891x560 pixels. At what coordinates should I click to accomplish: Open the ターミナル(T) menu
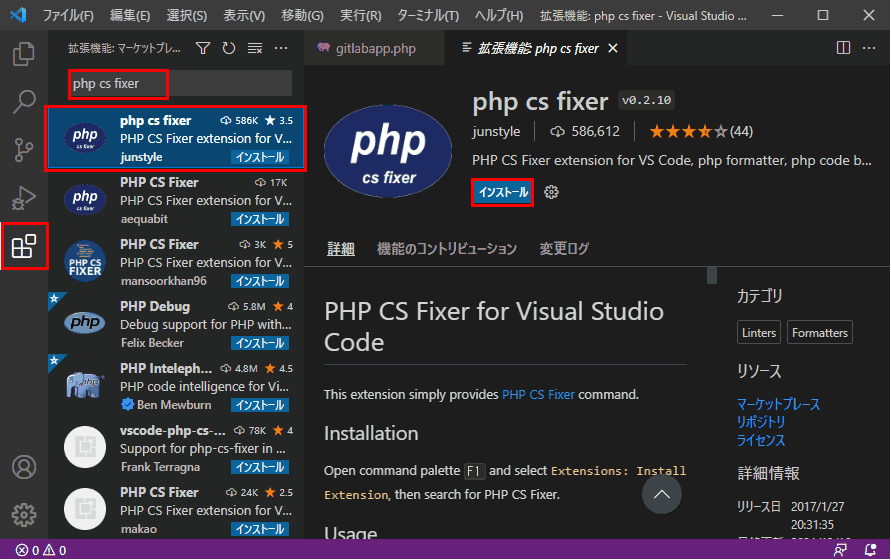pos(428,15)
